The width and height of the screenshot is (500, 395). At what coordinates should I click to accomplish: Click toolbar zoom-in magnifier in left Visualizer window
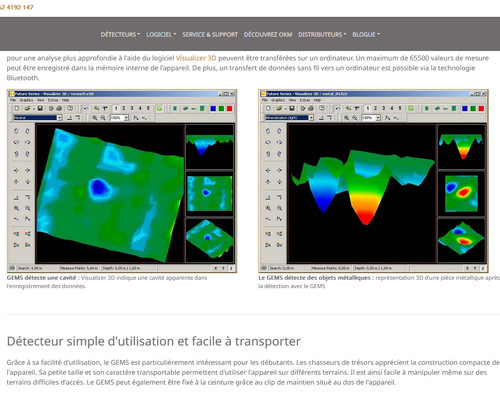(x=95, y=118)
